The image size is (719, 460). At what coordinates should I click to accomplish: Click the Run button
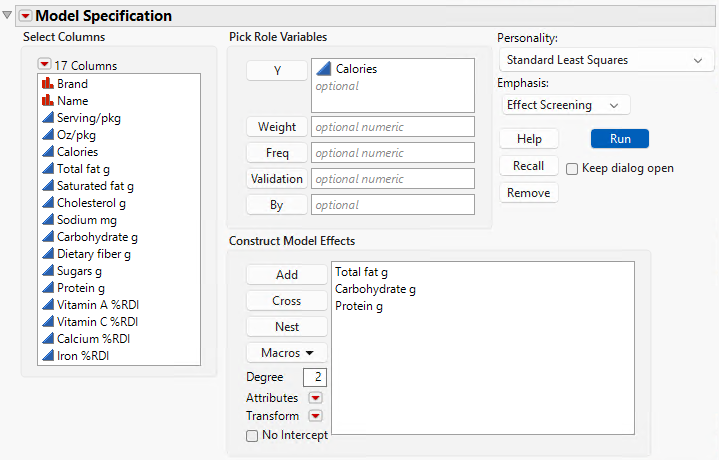[x=620, y=139]
